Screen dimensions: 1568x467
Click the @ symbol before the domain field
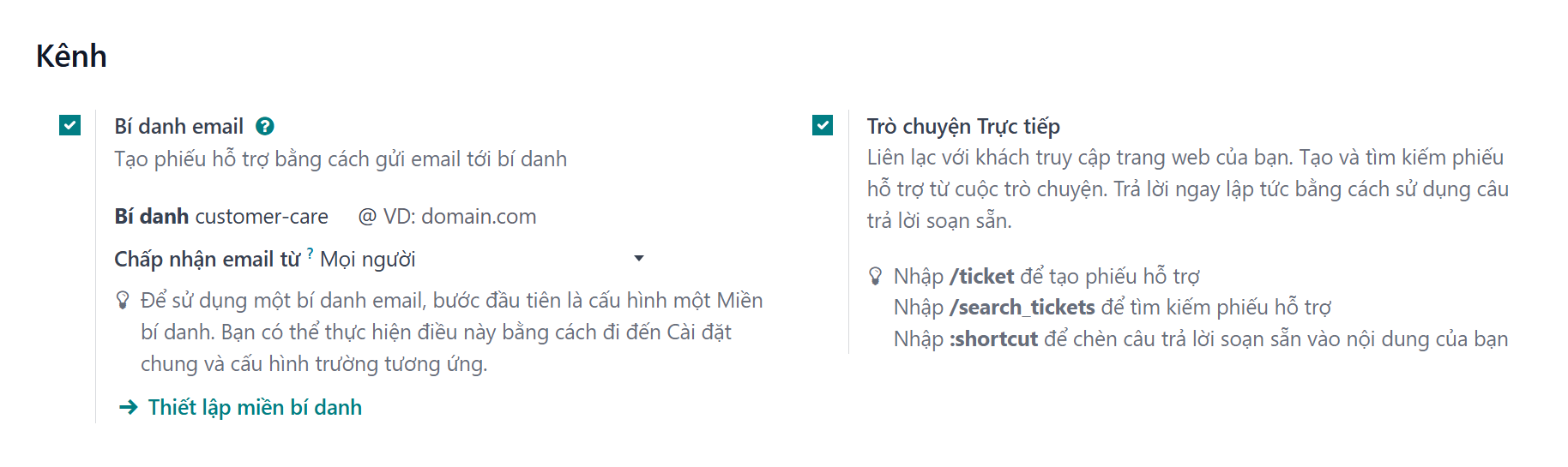pos(367,217)
